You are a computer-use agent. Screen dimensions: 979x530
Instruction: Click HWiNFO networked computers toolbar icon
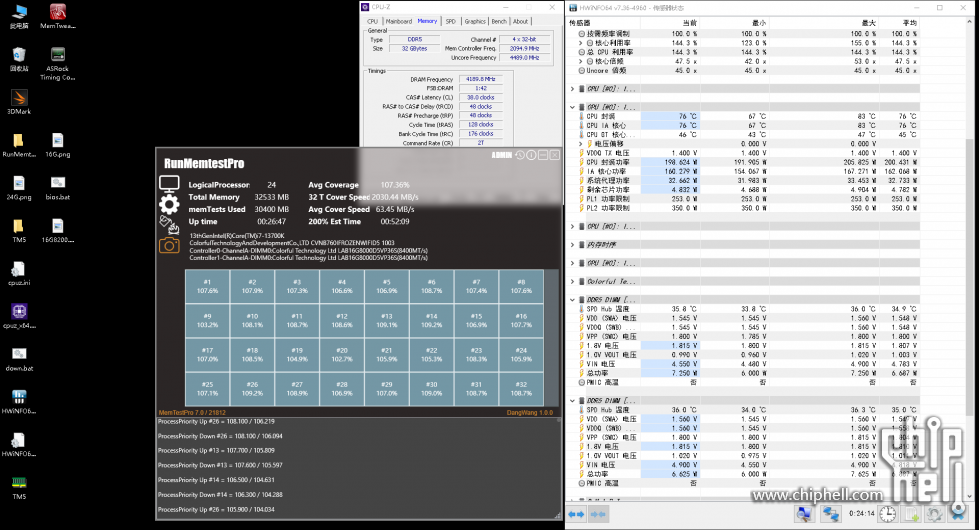pyautogui.click(x=830, y=514)
